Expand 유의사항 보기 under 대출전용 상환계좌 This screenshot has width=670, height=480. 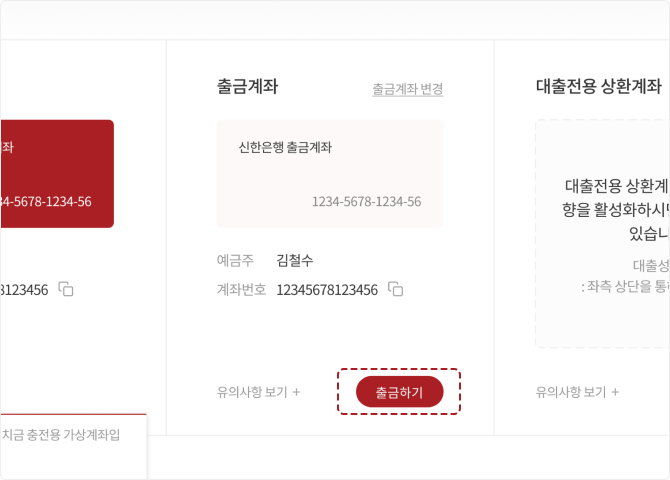click(x=577, y=392)
